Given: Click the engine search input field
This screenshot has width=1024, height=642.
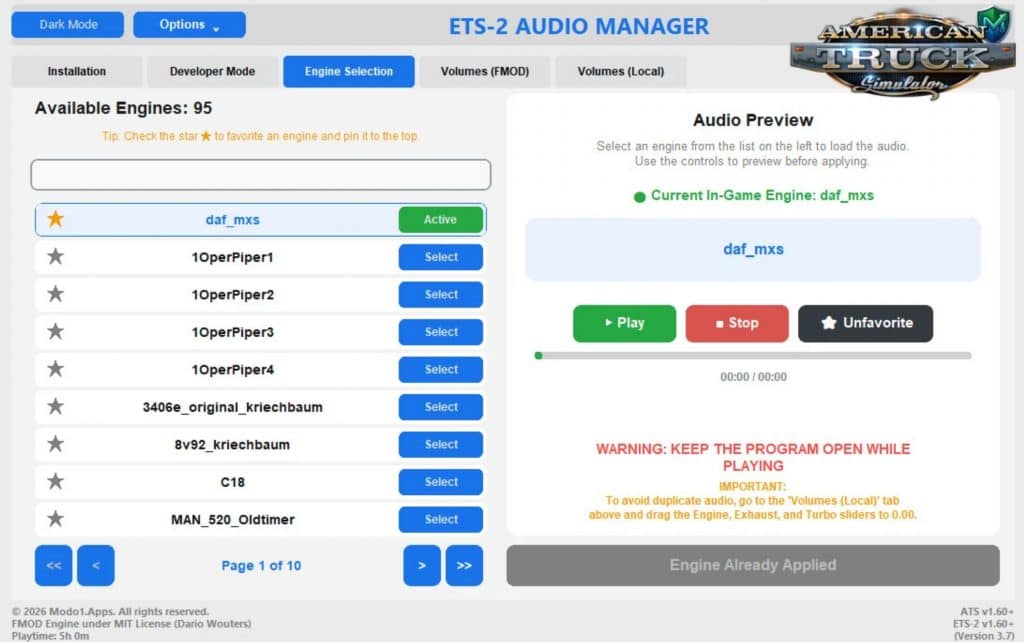Looking at the screenshot, I should click(x=261, y=175).
